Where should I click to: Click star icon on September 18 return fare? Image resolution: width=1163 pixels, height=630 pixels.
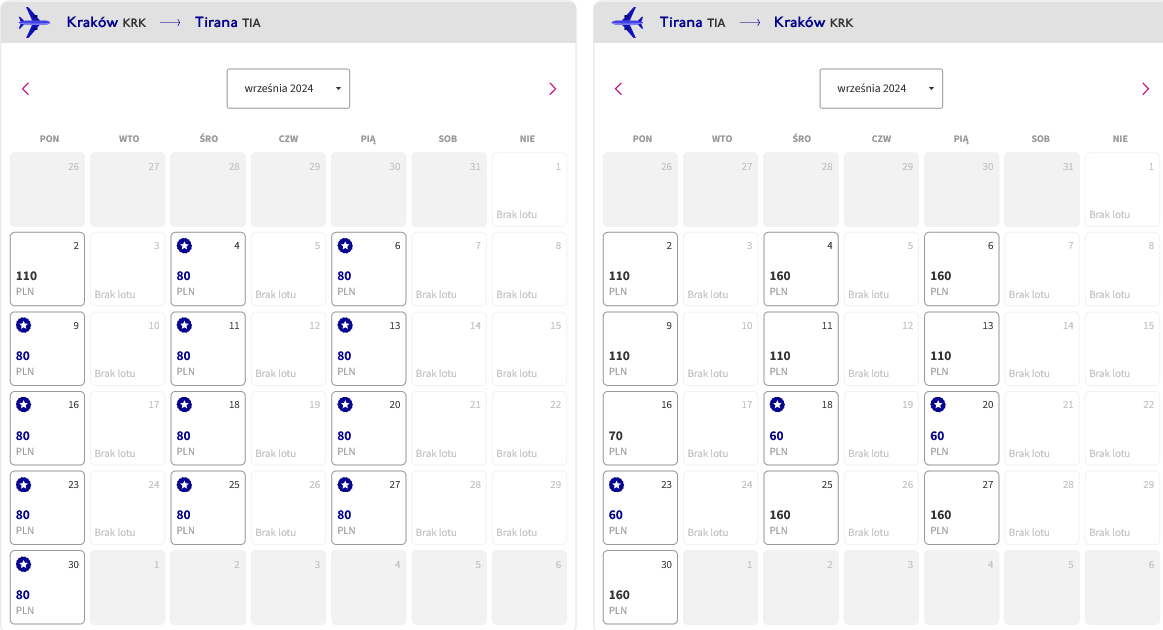[x=777, y=404]
